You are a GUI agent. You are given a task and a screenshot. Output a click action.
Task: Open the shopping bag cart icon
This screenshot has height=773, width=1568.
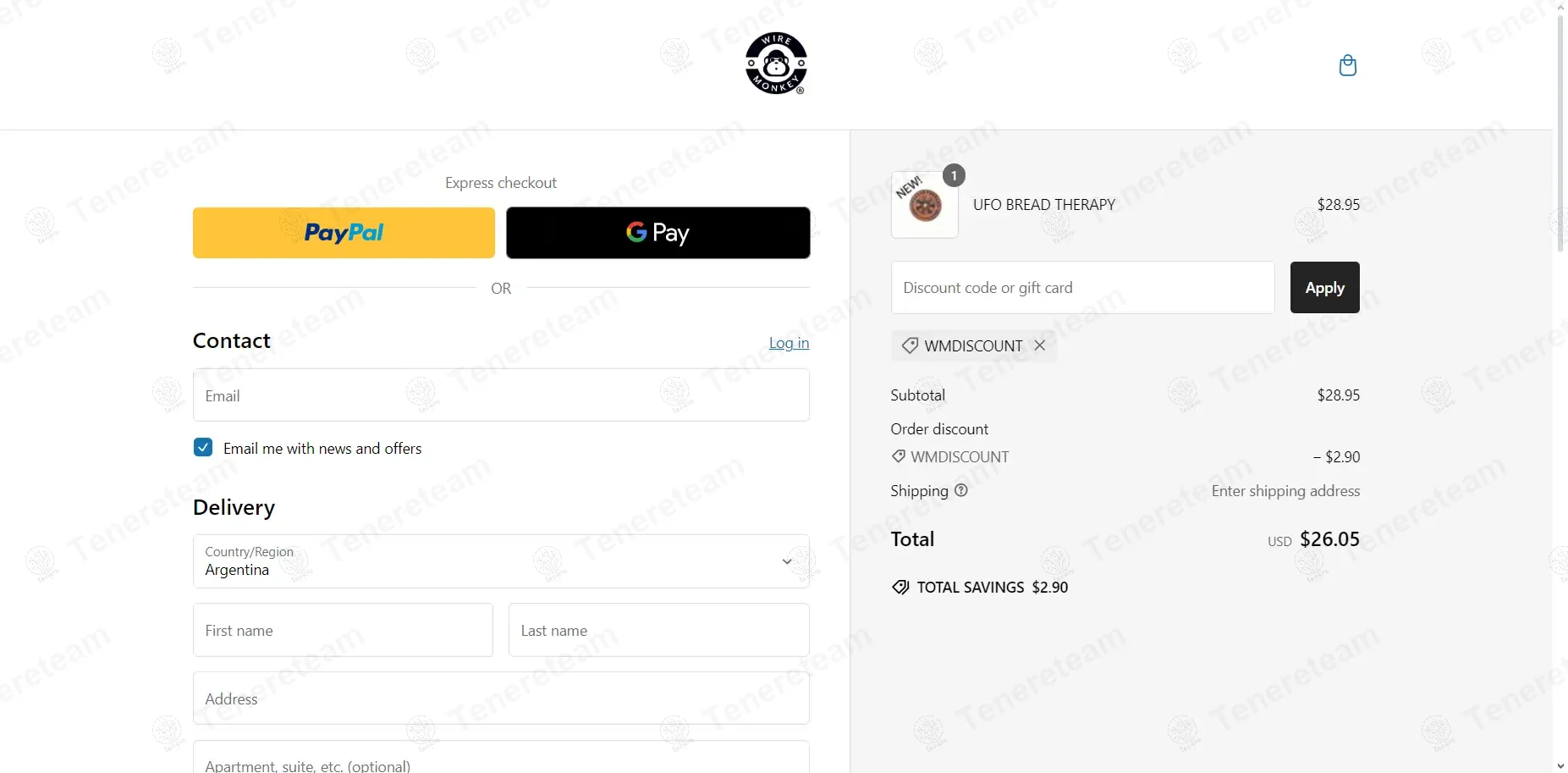(1348, 65)
